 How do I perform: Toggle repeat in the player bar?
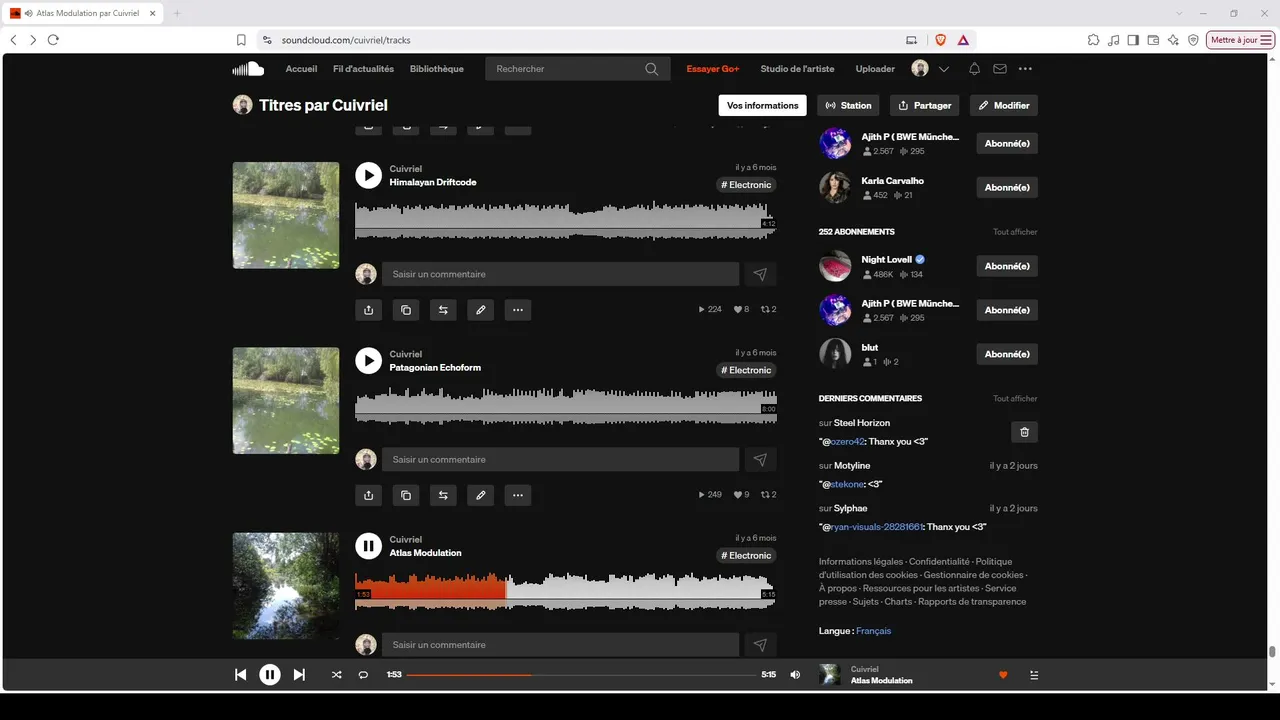[x=363, y=675]
